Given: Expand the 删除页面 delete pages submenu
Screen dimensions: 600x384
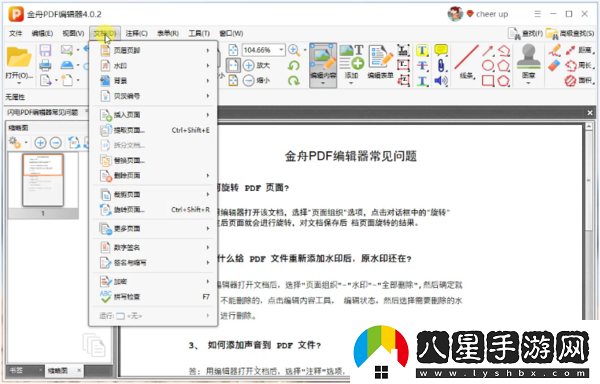Looking at the screenshot, I should (153, 176).
